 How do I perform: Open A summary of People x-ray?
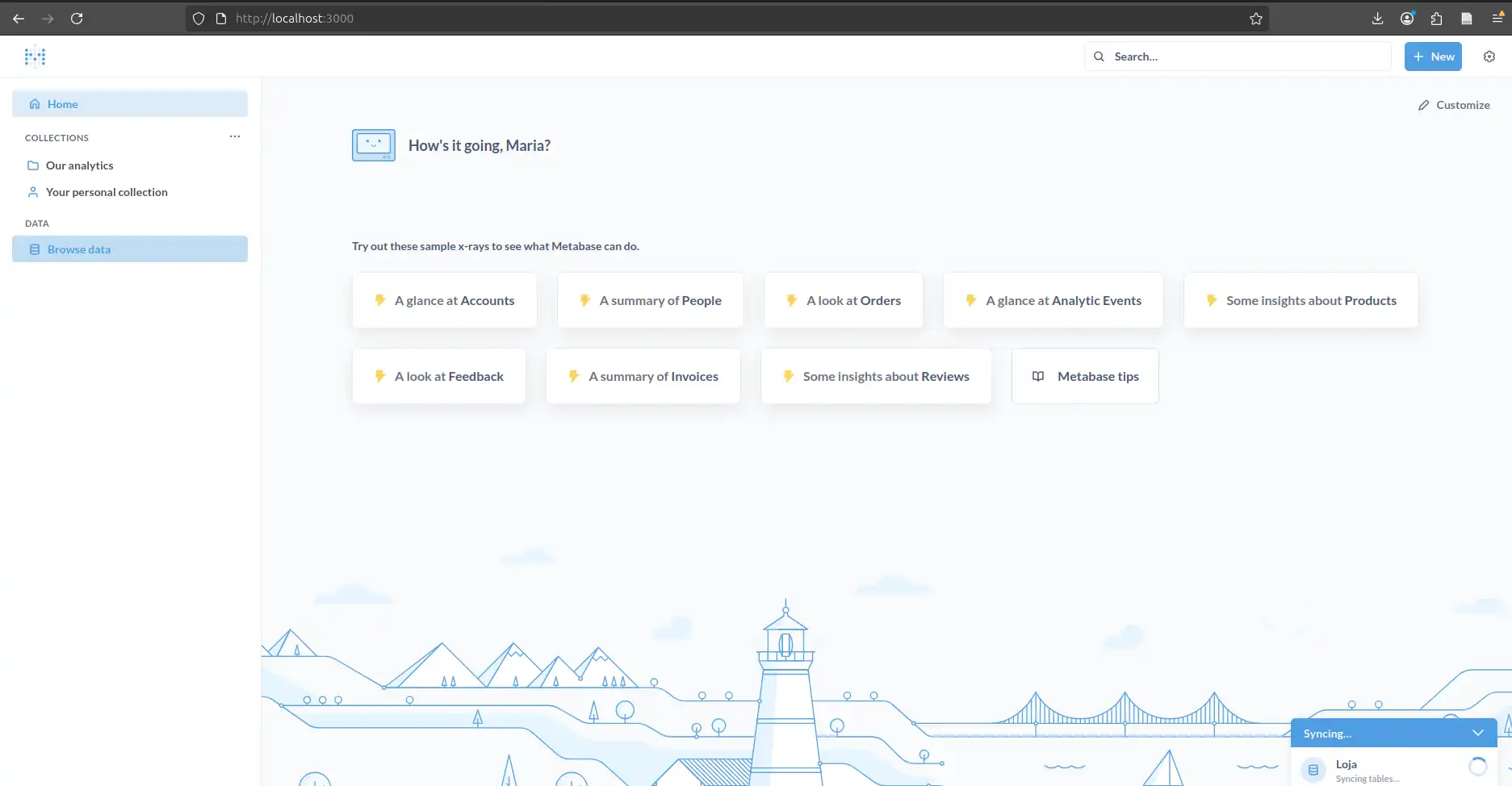[x=651, y=300]
